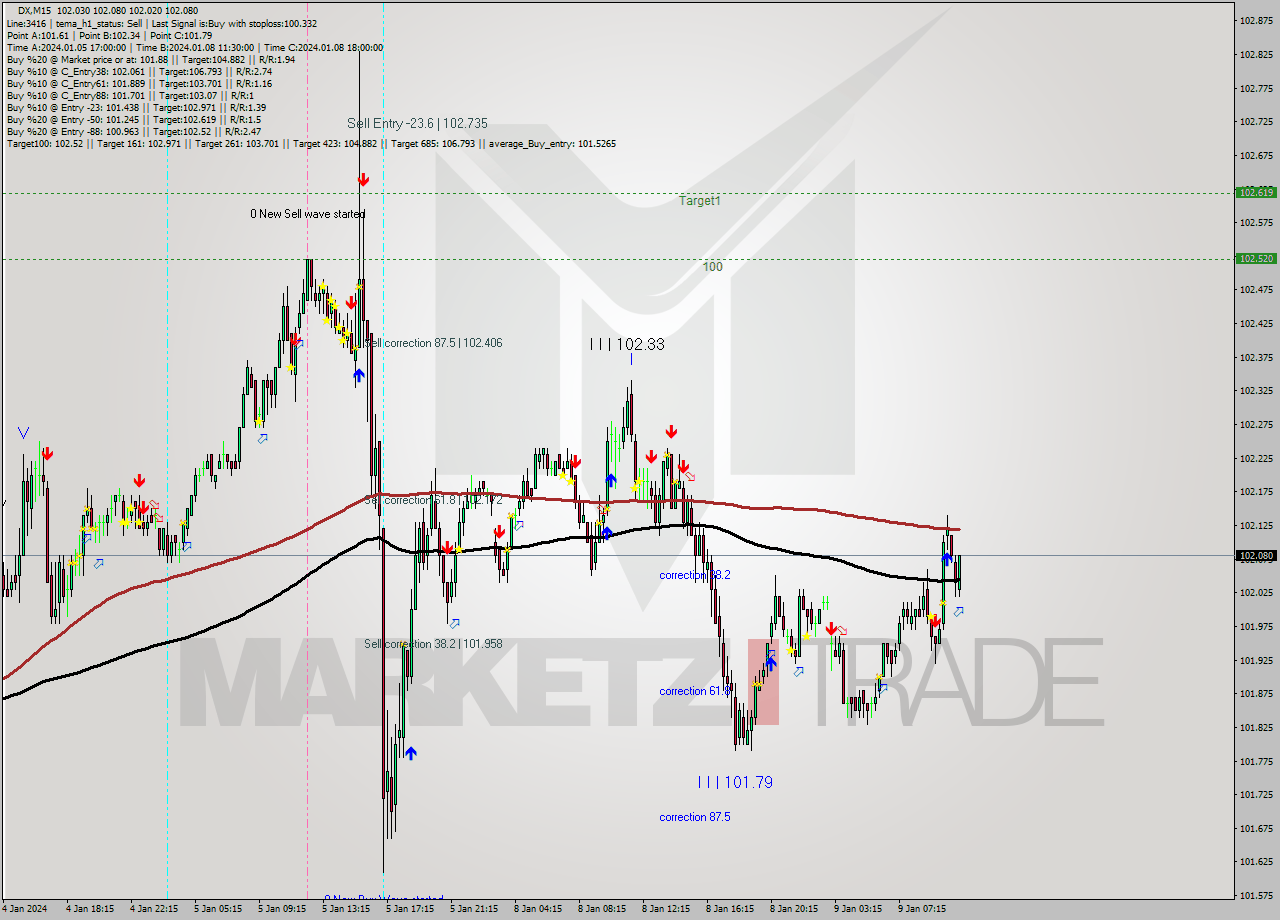Select 'Sell correction 38.2 | 101.958' label

tap(433, 644)
